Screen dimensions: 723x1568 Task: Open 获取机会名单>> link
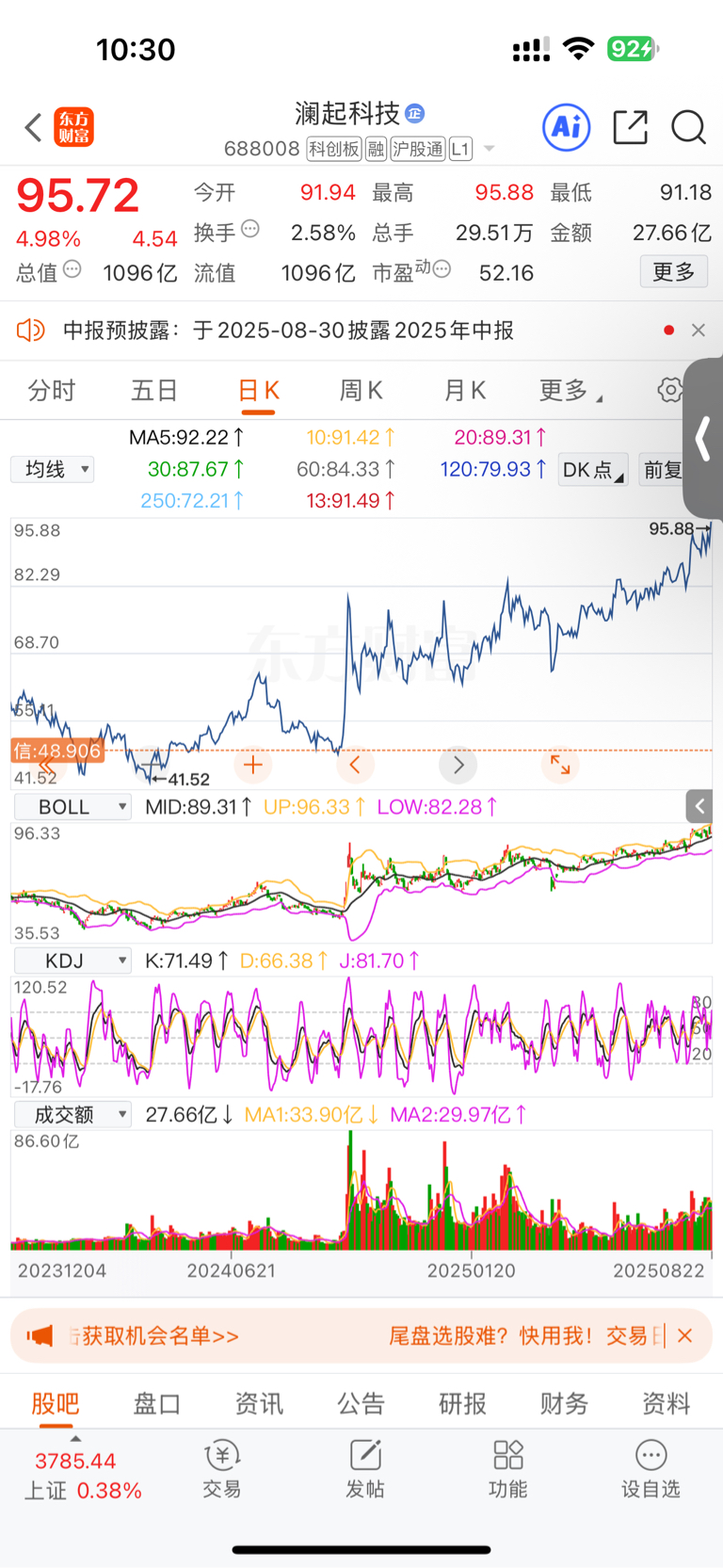(160, 1335)
